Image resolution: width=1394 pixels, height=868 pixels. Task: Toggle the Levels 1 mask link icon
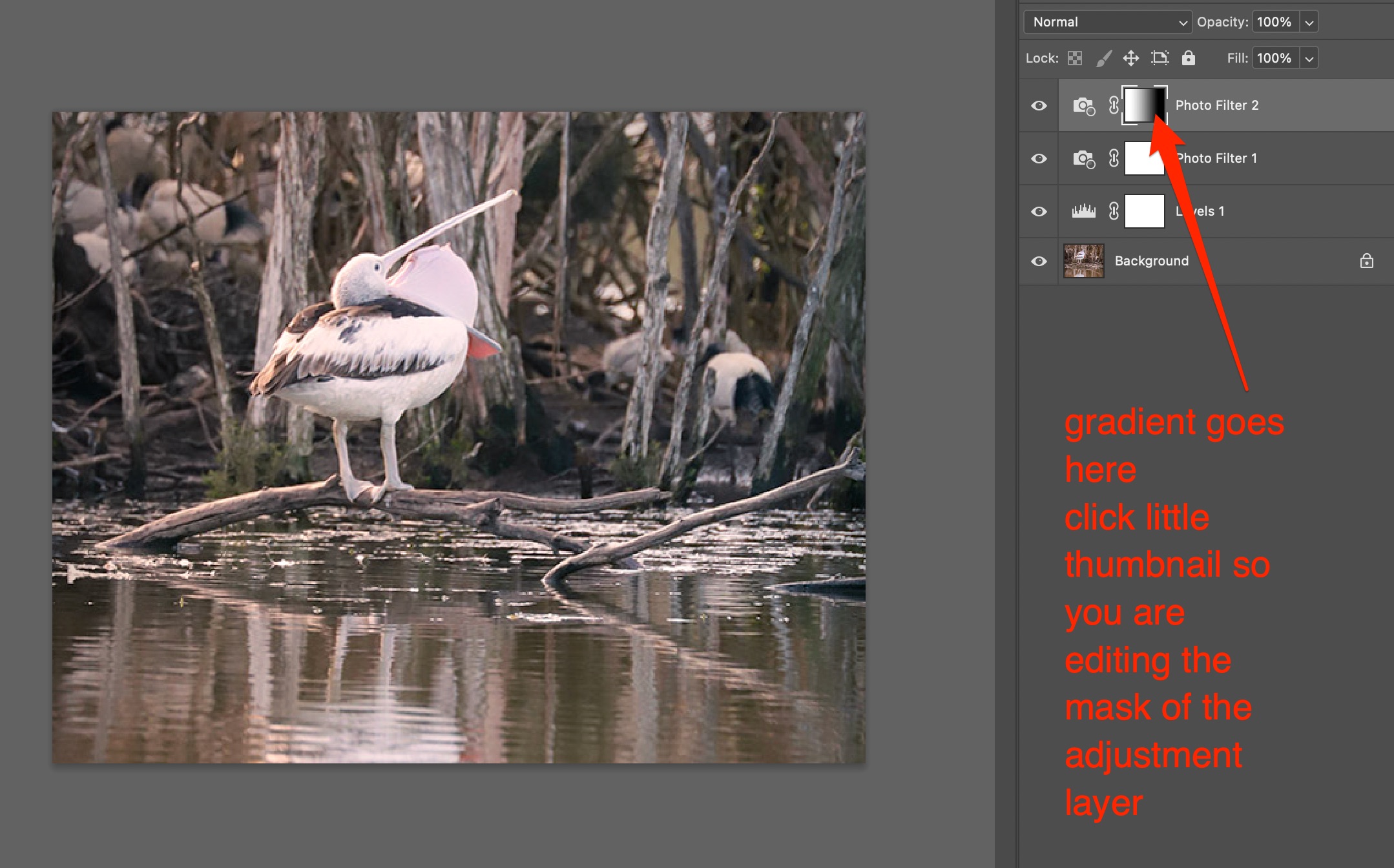(x=1114, y=211)
